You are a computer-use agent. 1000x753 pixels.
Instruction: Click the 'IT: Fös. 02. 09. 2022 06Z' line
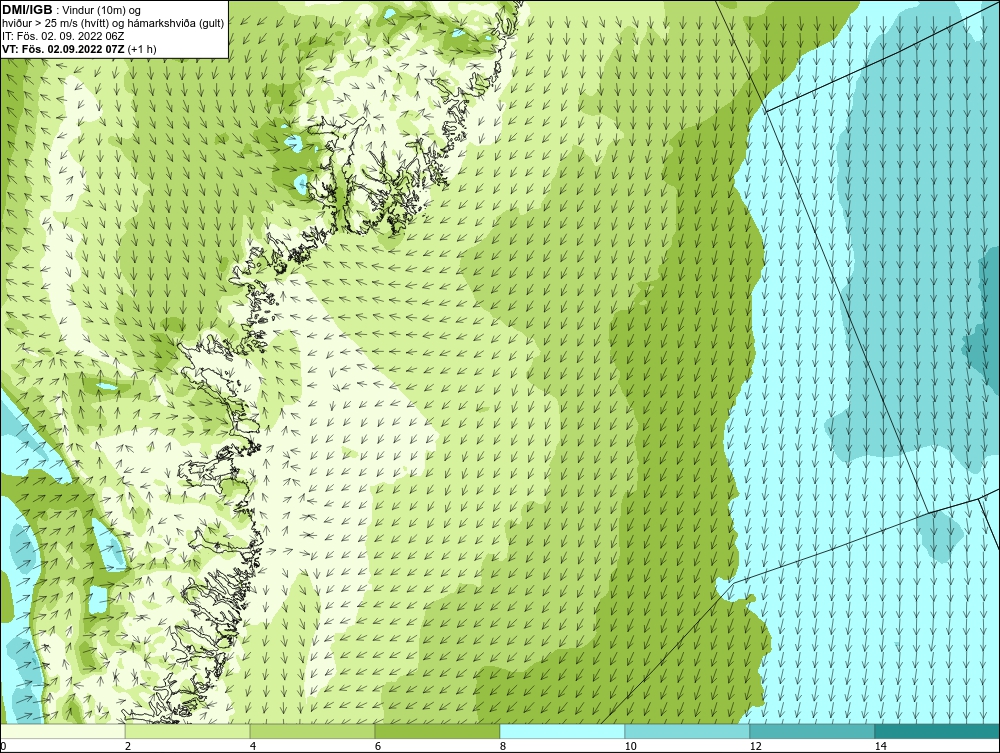tap(63, 36)
